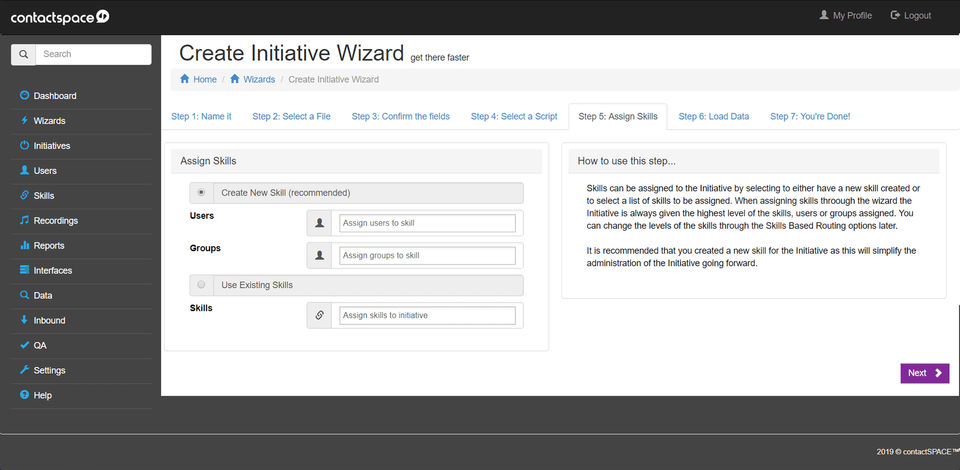Click the Help question mark icon
Screen dimensions: 960x470
point(24,396)
